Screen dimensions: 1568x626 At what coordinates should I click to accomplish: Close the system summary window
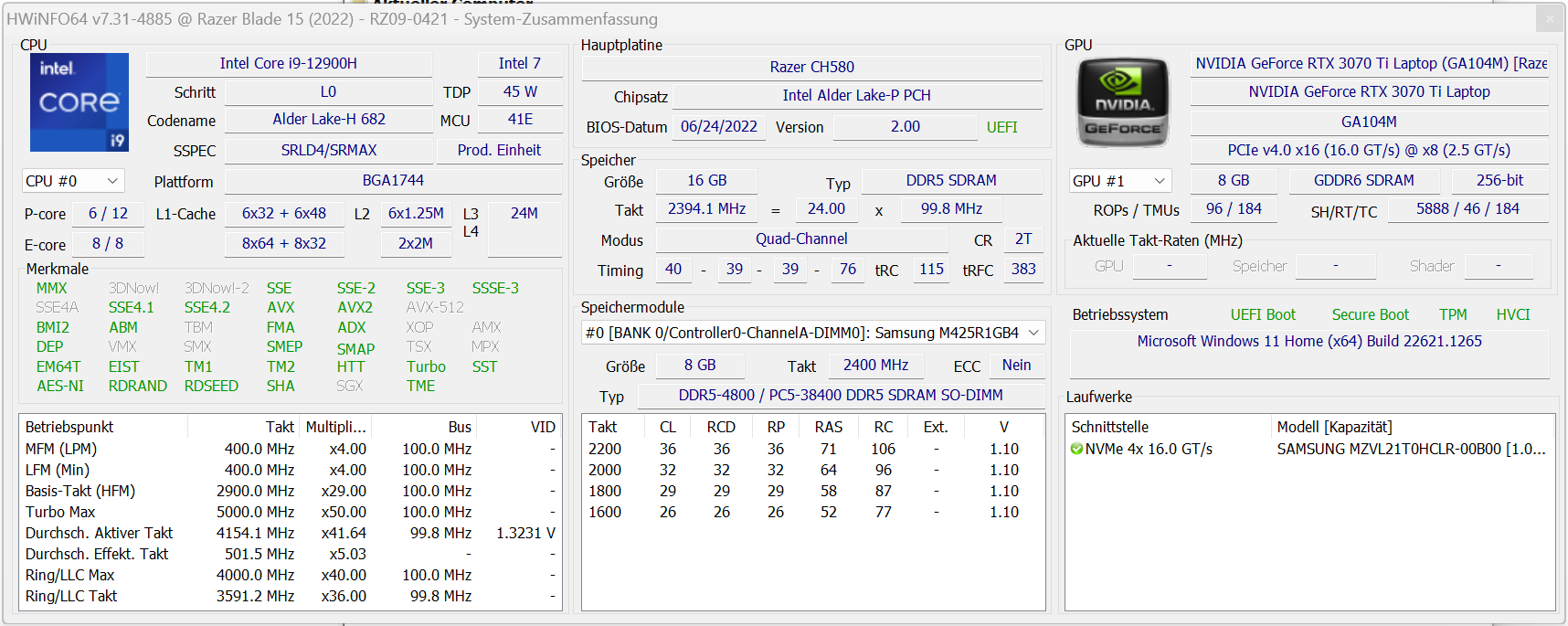point(1549,18)
